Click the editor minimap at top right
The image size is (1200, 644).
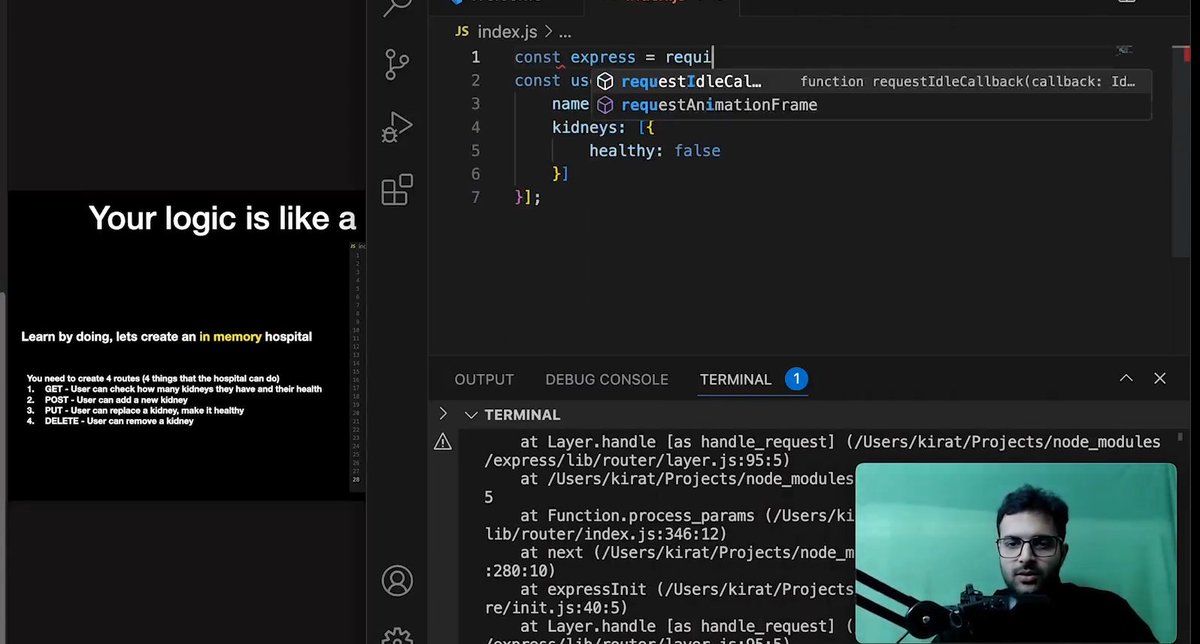click(1124, 50)
